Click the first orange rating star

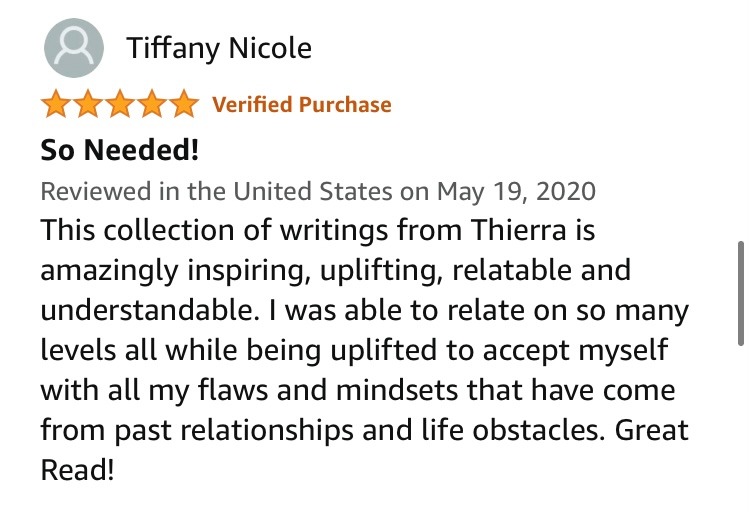click(x=56, y=104)
